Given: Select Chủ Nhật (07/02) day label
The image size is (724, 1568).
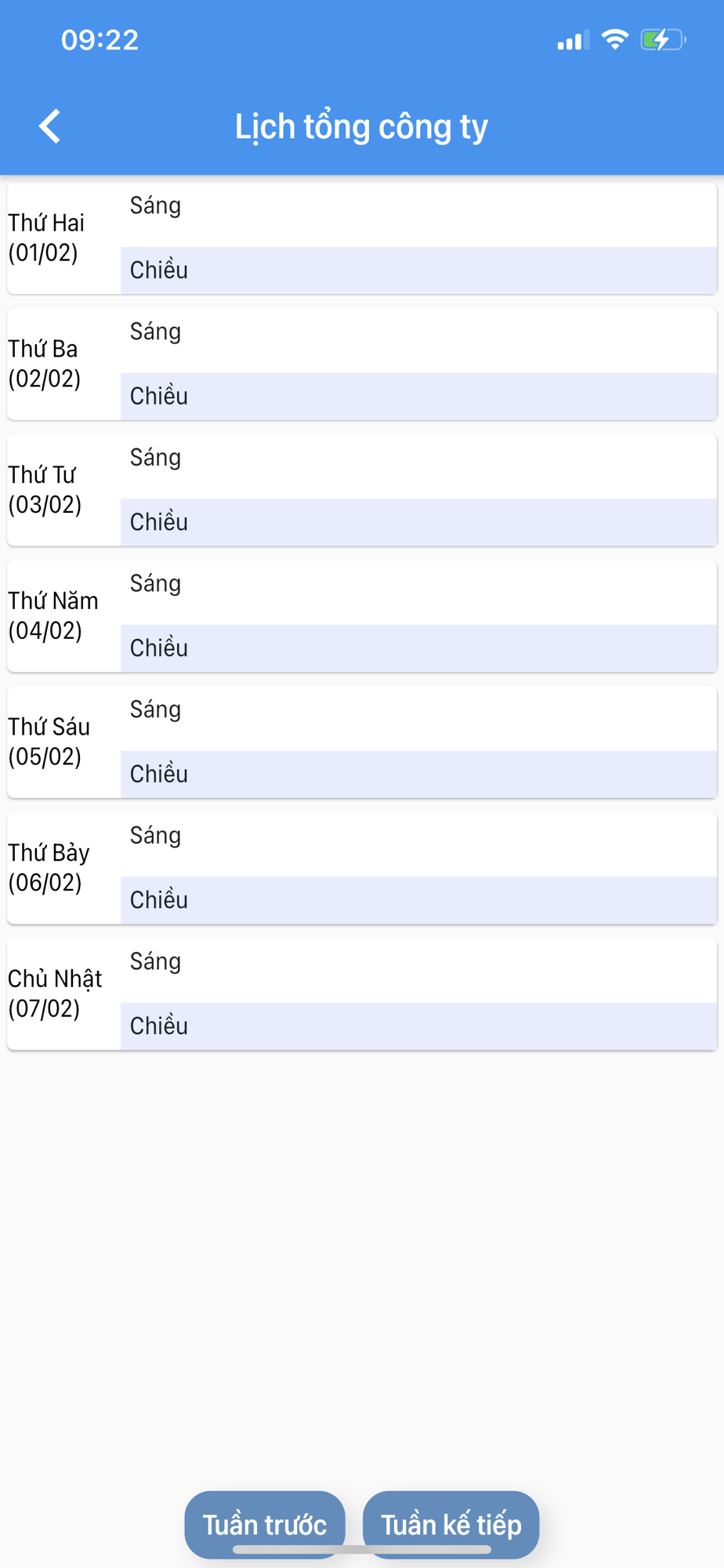Looking at the screenshot, I should (55, 993).
